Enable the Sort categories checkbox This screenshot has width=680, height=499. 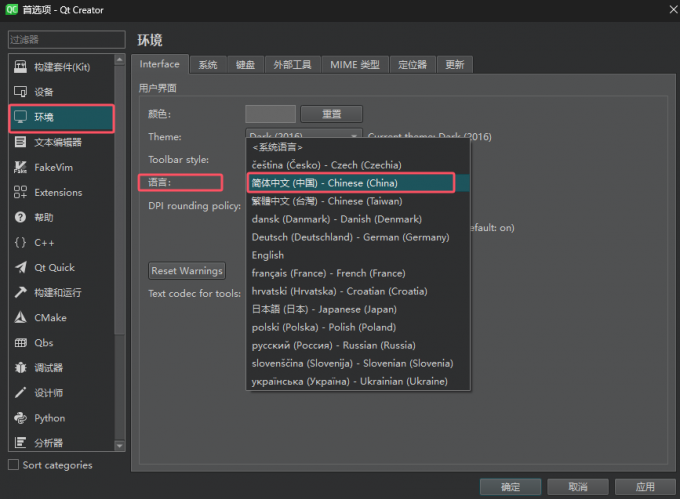coord(13,465)
